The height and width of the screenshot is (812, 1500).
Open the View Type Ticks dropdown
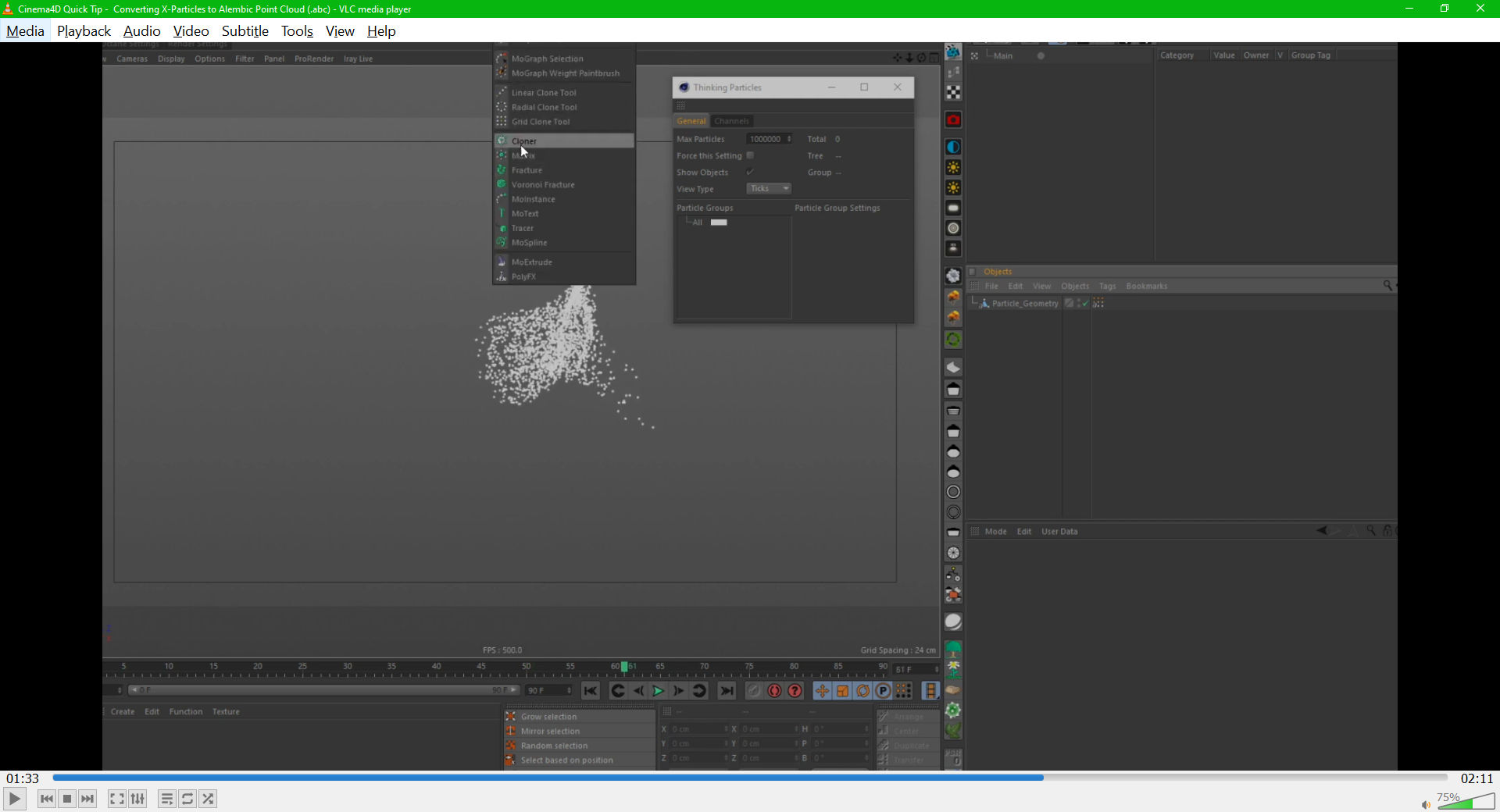click(770, 189)
